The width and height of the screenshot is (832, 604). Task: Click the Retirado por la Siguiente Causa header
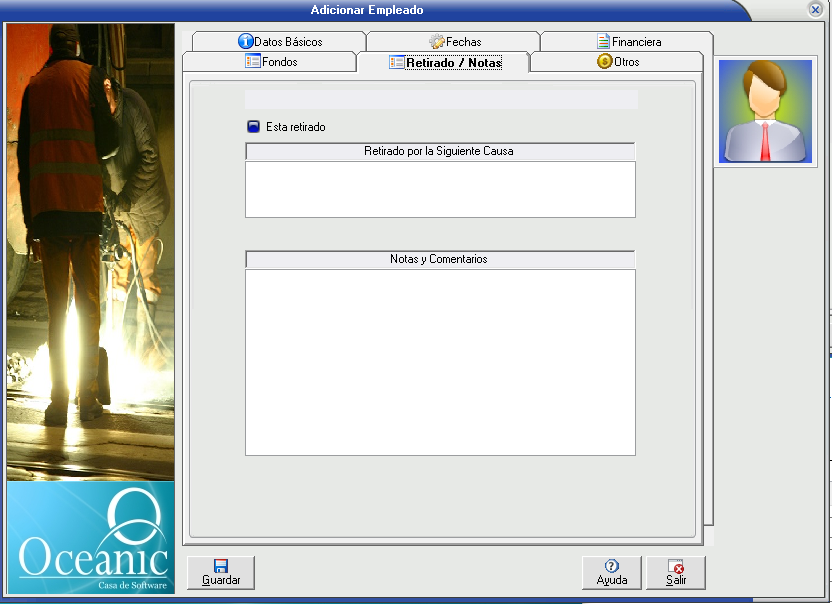440,151
